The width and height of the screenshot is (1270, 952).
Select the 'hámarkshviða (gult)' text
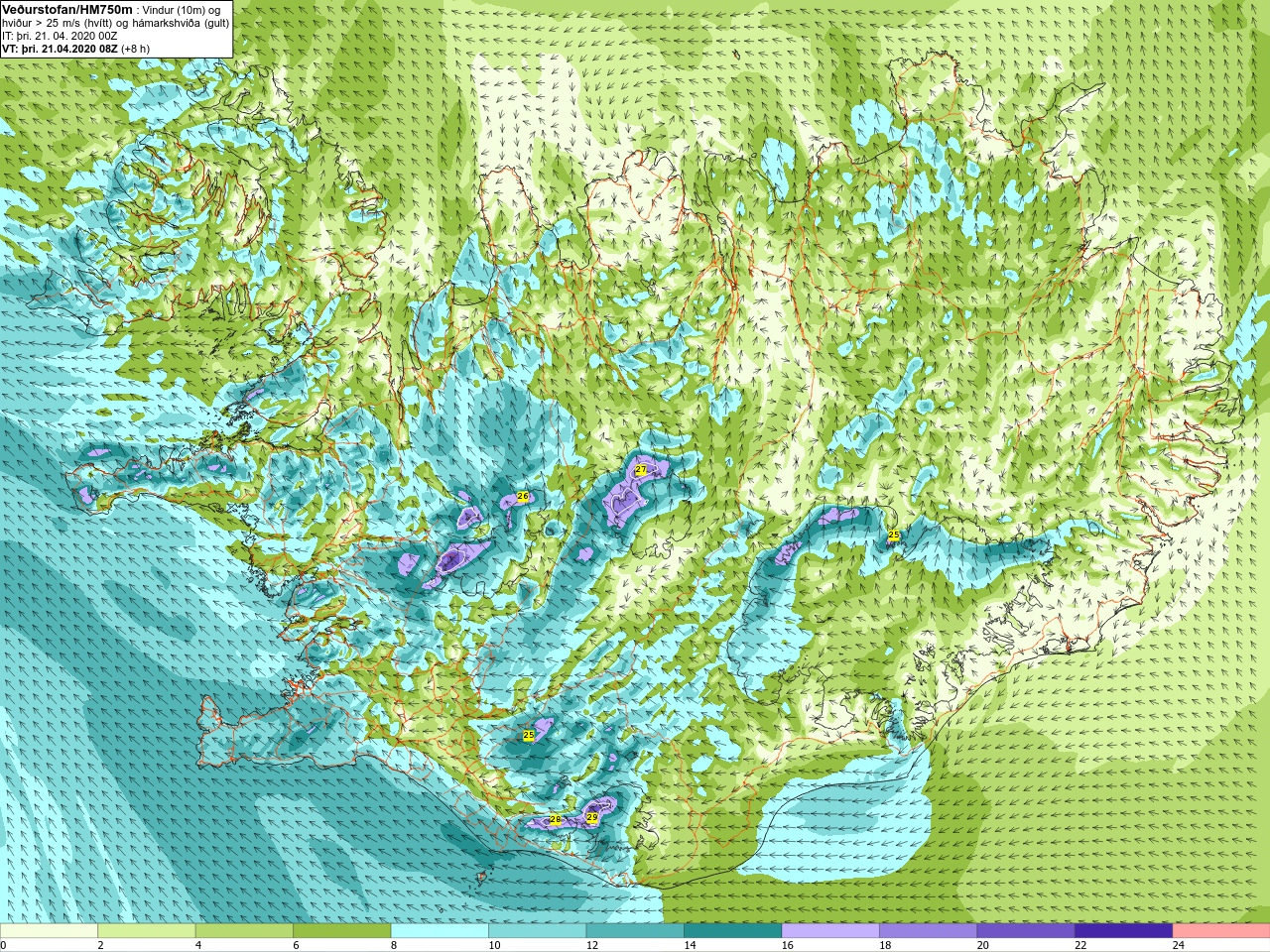[182, 23]
